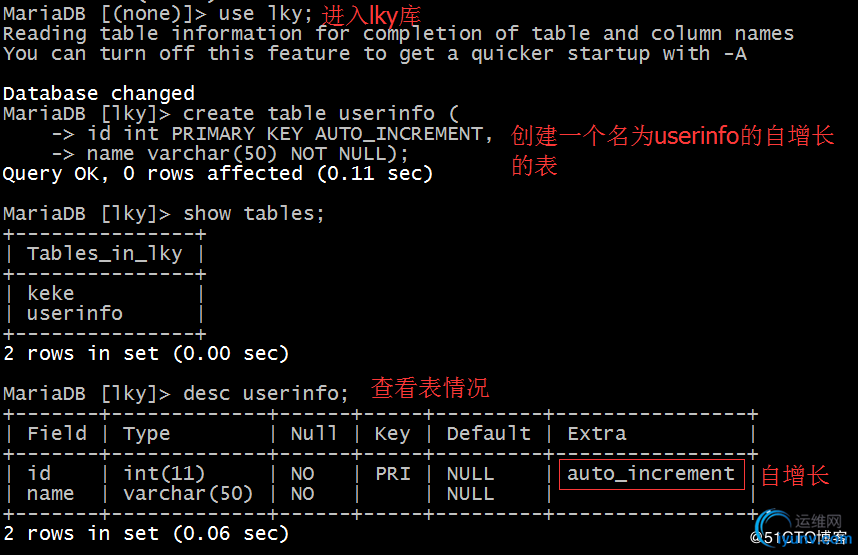Screen dimensions: 858x555
Task: Click the red-boxed auto_increment value
Action: tap(651, 474)
